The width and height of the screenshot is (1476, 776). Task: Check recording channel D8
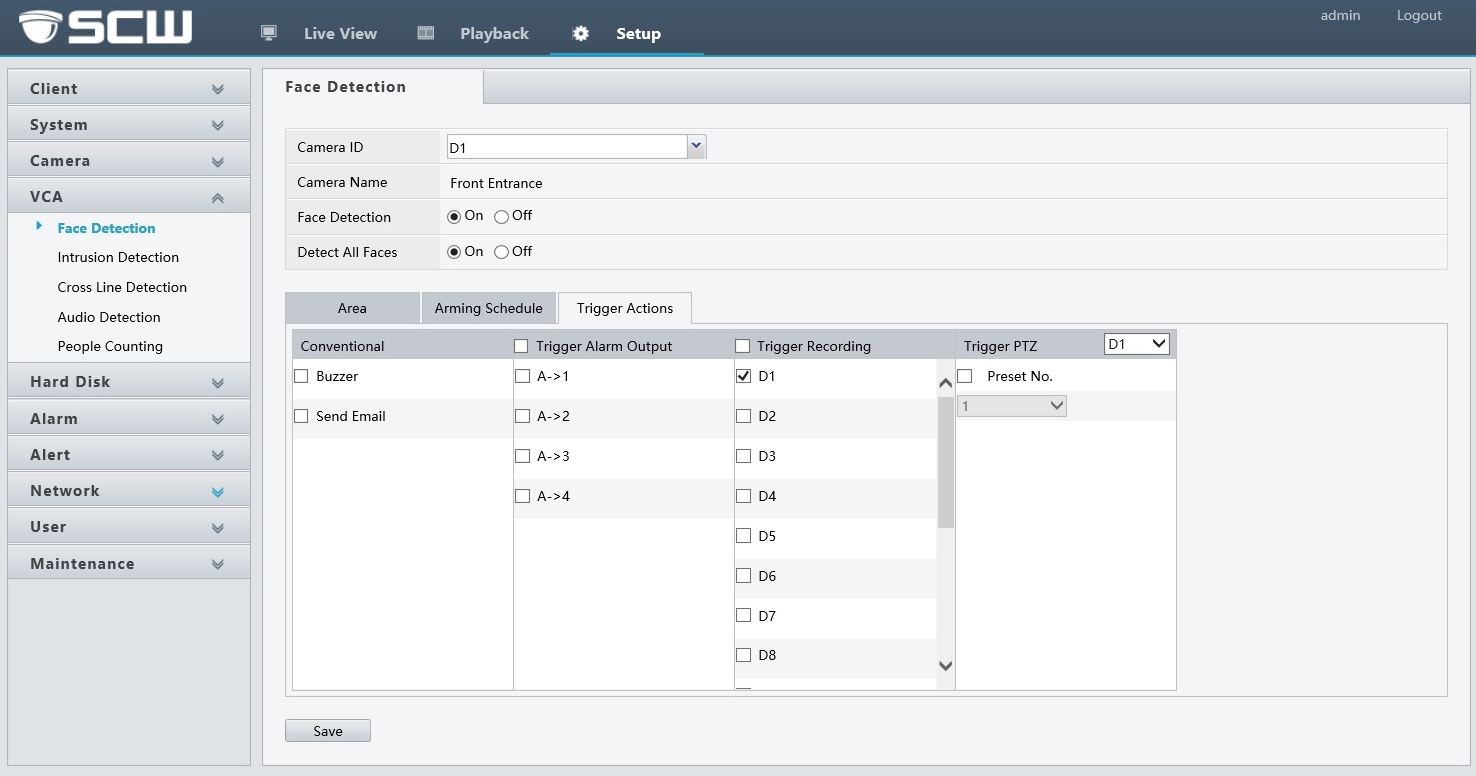743,655
